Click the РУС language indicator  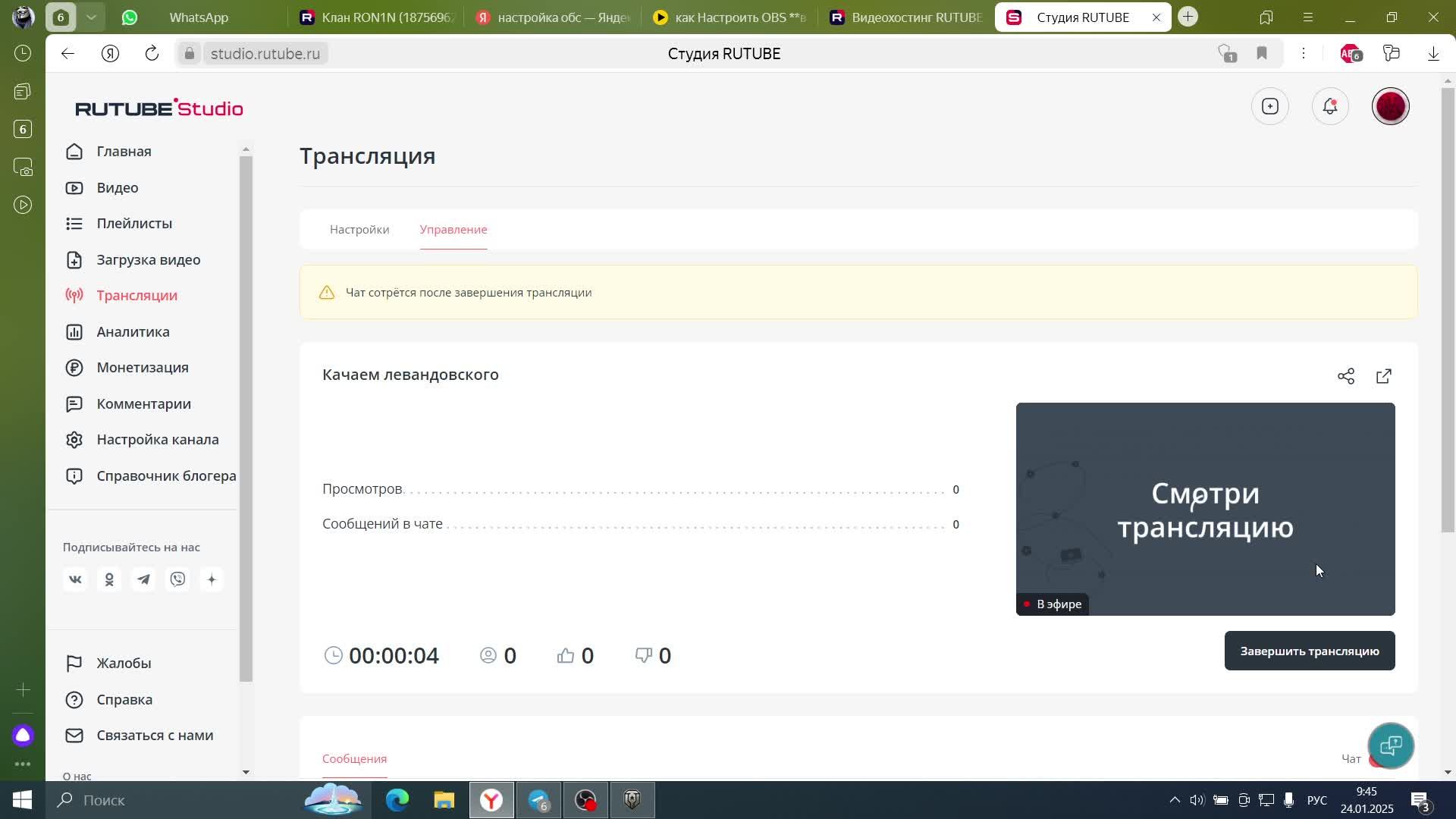coord(1317,801)
